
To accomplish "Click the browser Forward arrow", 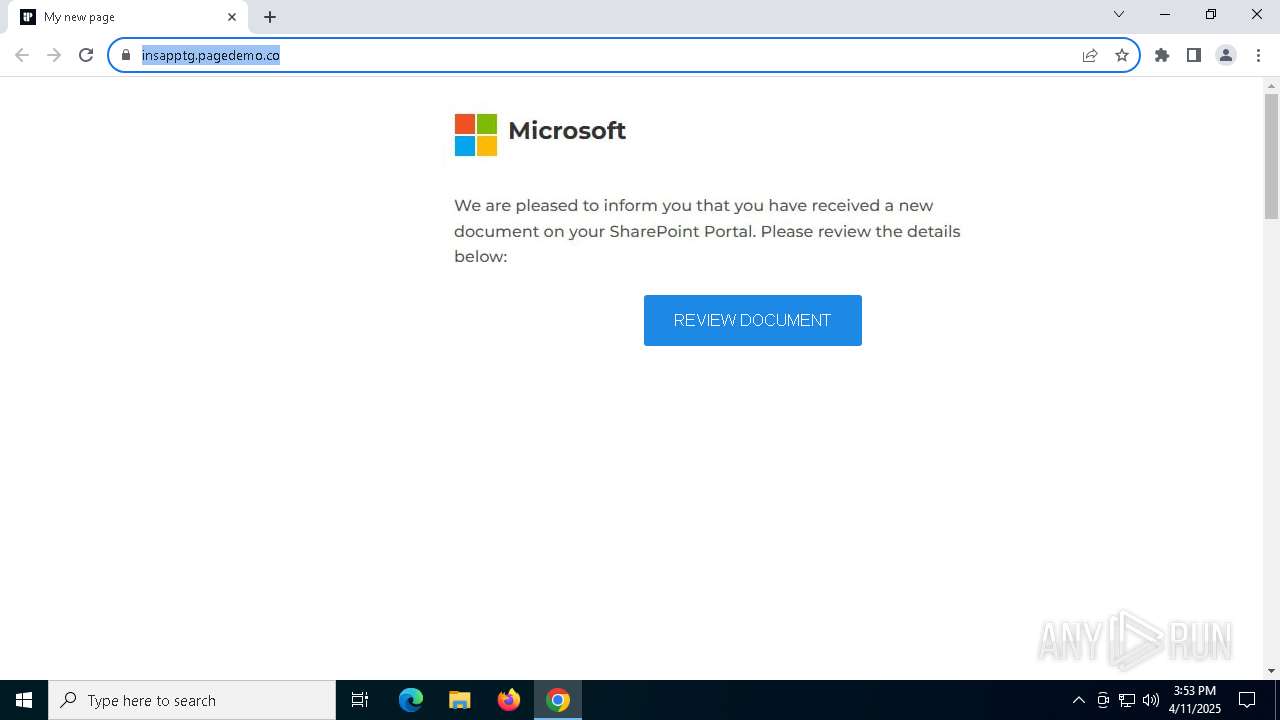I will [x=54, y=55].
